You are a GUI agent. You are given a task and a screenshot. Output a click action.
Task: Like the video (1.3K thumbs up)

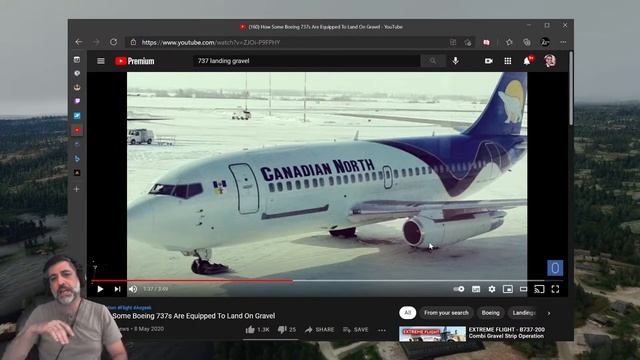pyautogui.click(x=258, y=329)
